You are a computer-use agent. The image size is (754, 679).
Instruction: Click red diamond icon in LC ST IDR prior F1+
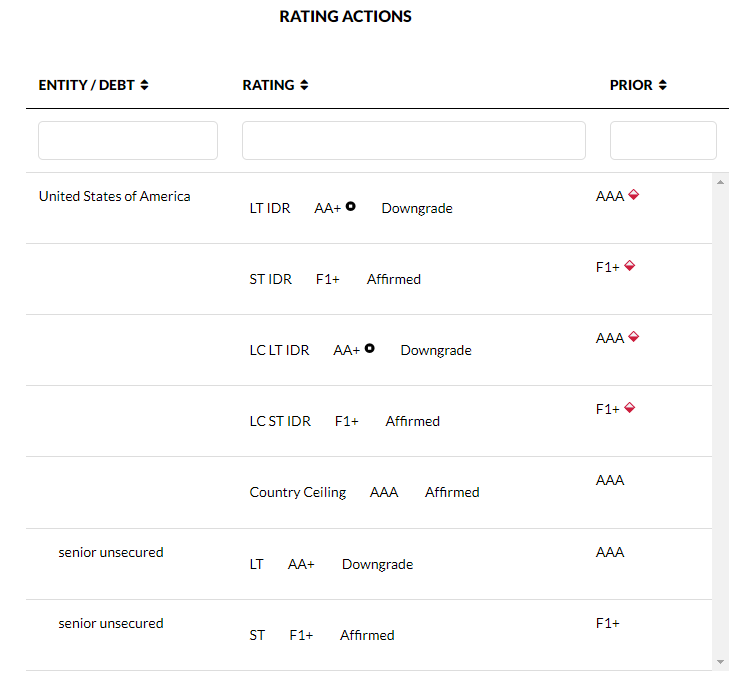[629, 408]
